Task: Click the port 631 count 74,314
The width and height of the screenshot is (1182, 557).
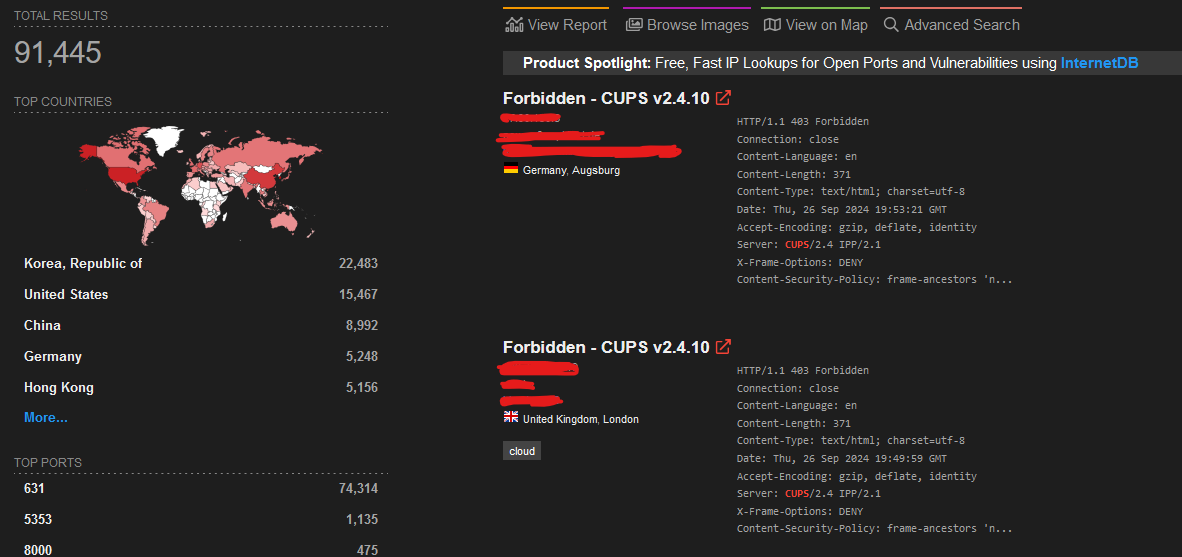Action: pyautogui.click(x=358, y=488)
